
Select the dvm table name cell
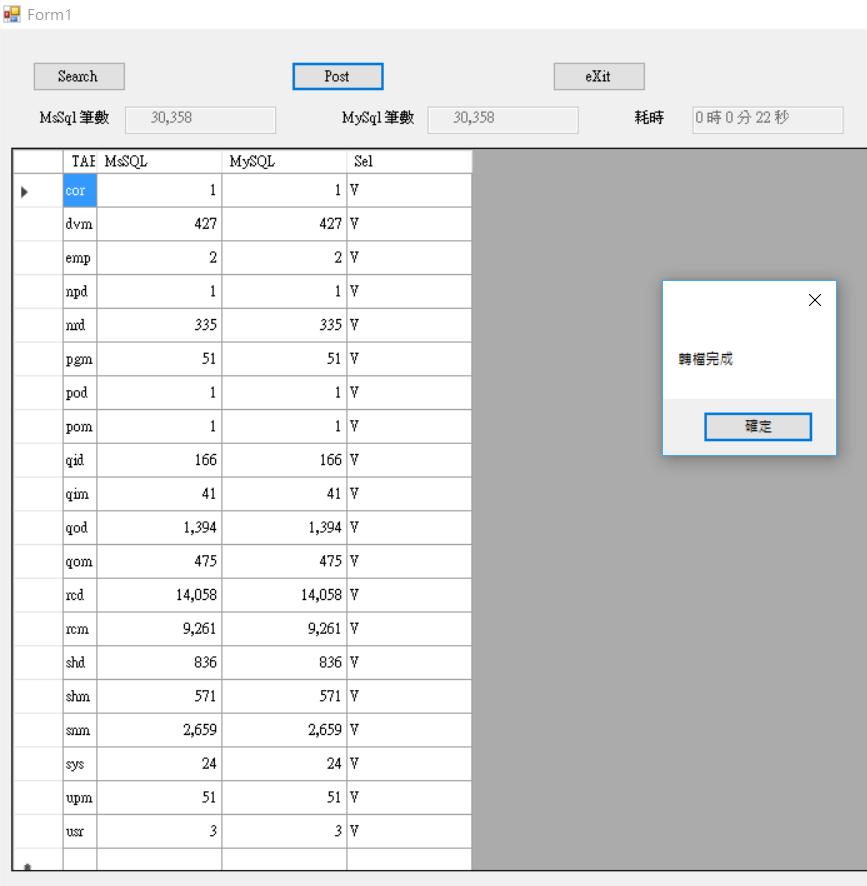pyautogui.click(x=80, y=224)
